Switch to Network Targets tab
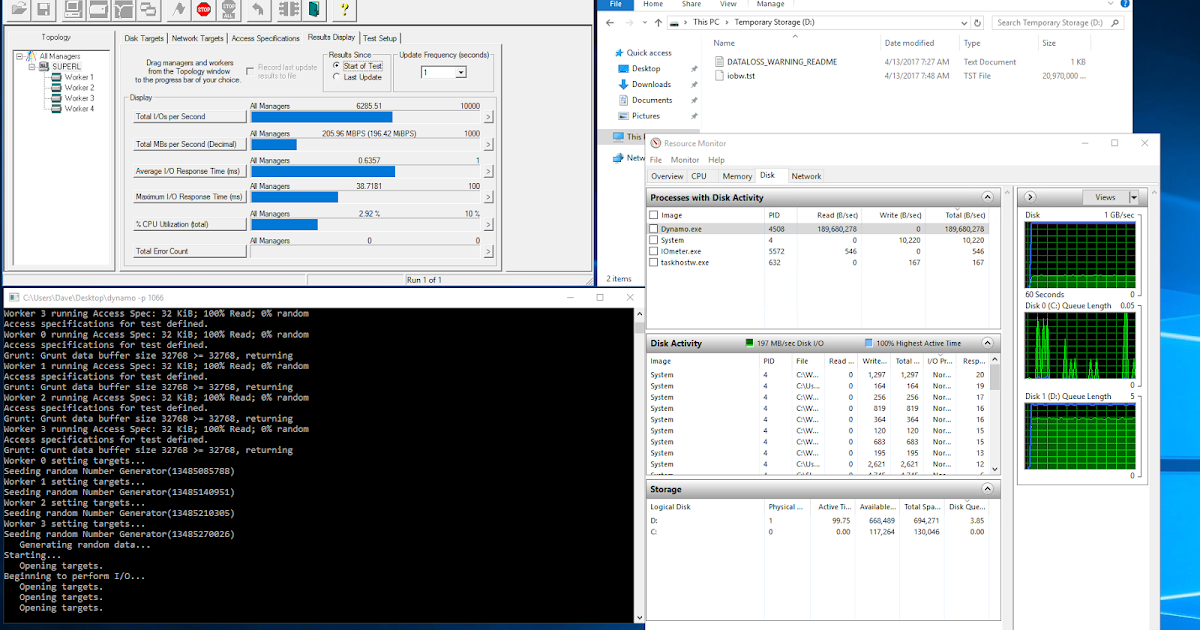 coord(198,38)
